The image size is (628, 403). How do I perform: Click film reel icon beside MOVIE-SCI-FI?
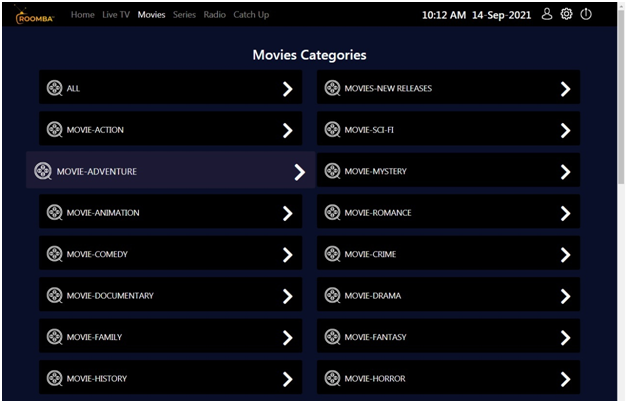point(332,130)
